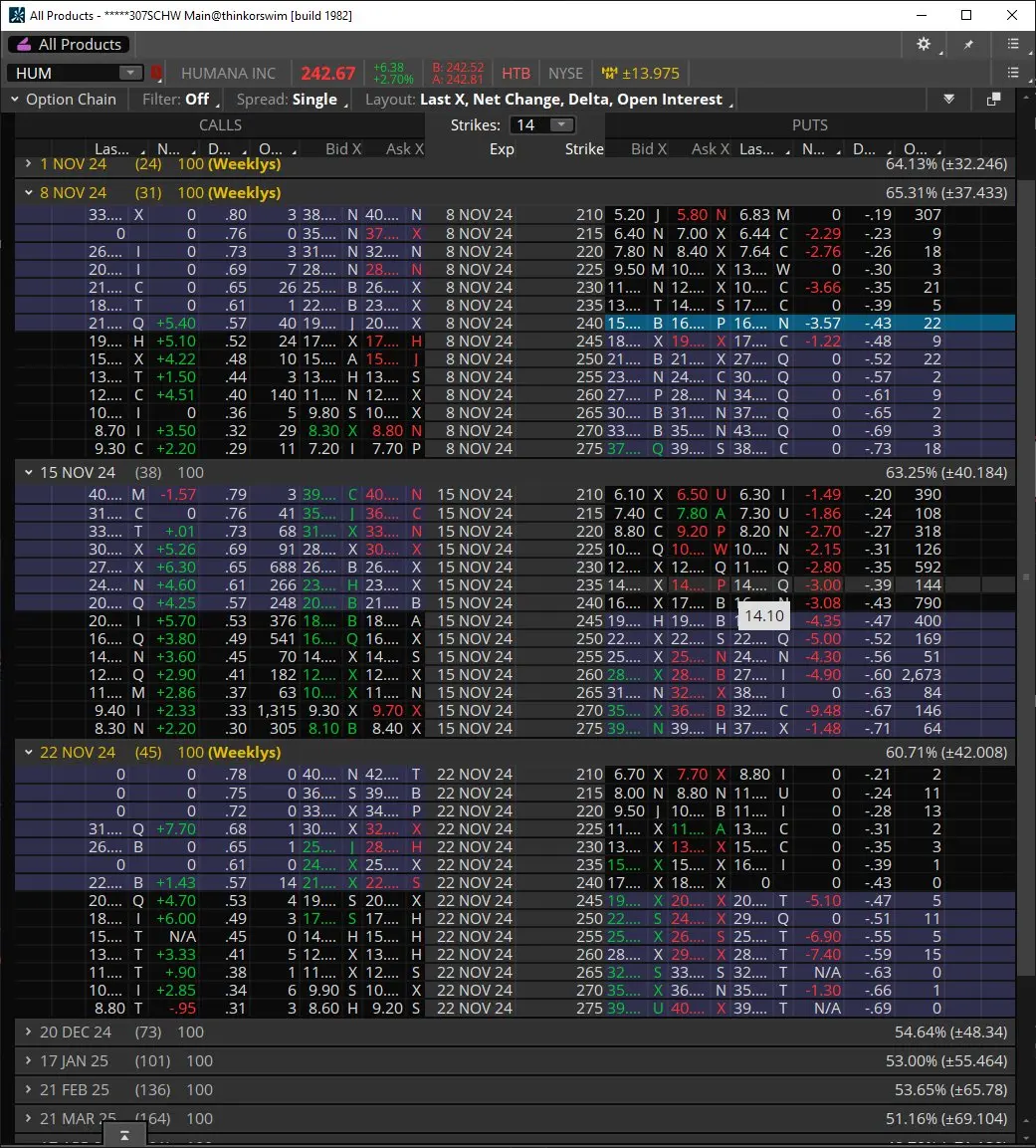1036x1148 pixels.
Task: Click the All Products gadget button
Action: [x=69, y=45]
